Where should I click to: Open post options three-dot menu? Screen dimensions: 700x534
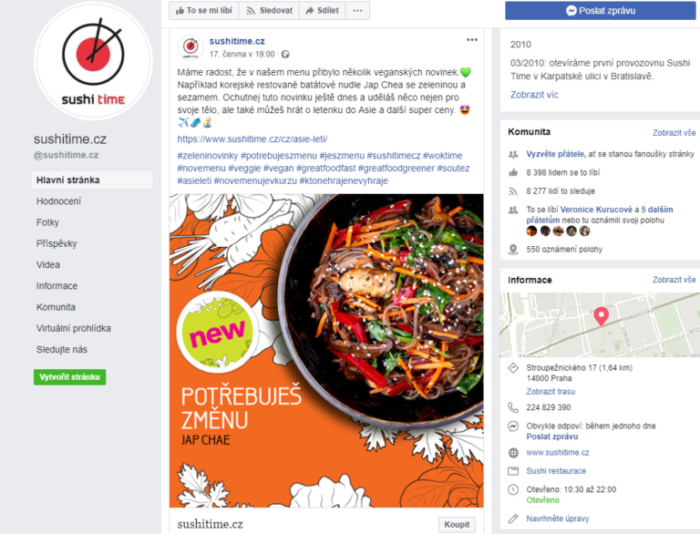472,40
